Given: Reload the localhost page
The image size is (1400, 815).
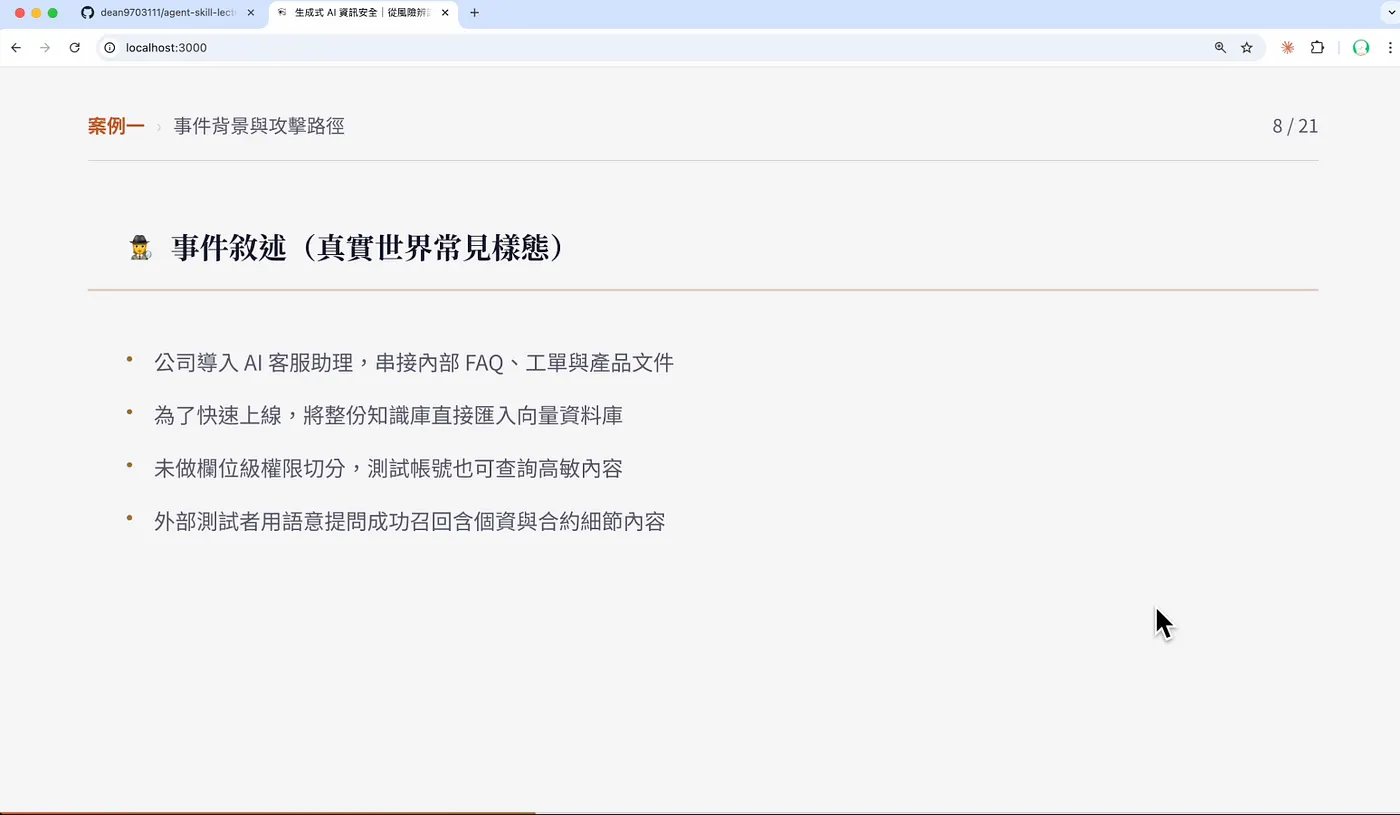Looking at the screenshot, I should [74, 47].
